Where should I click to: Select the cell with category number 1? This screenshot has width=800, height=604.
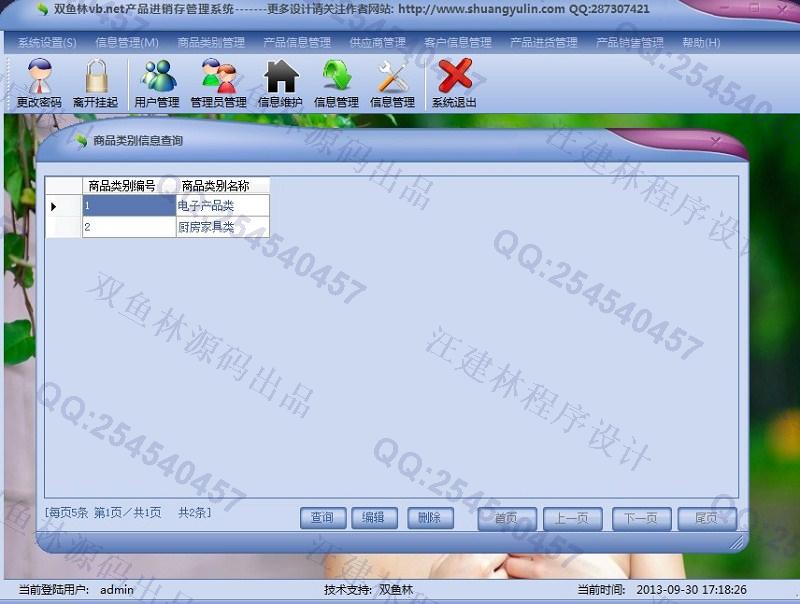(129, 206)
